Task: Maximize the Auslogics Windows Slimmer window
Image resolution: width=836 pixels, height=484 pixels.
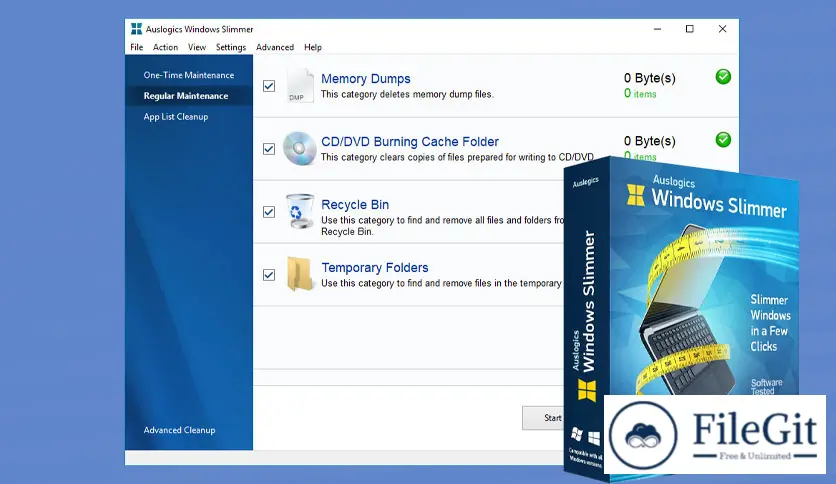Action: pyautogui.click(x=689, y=29)
